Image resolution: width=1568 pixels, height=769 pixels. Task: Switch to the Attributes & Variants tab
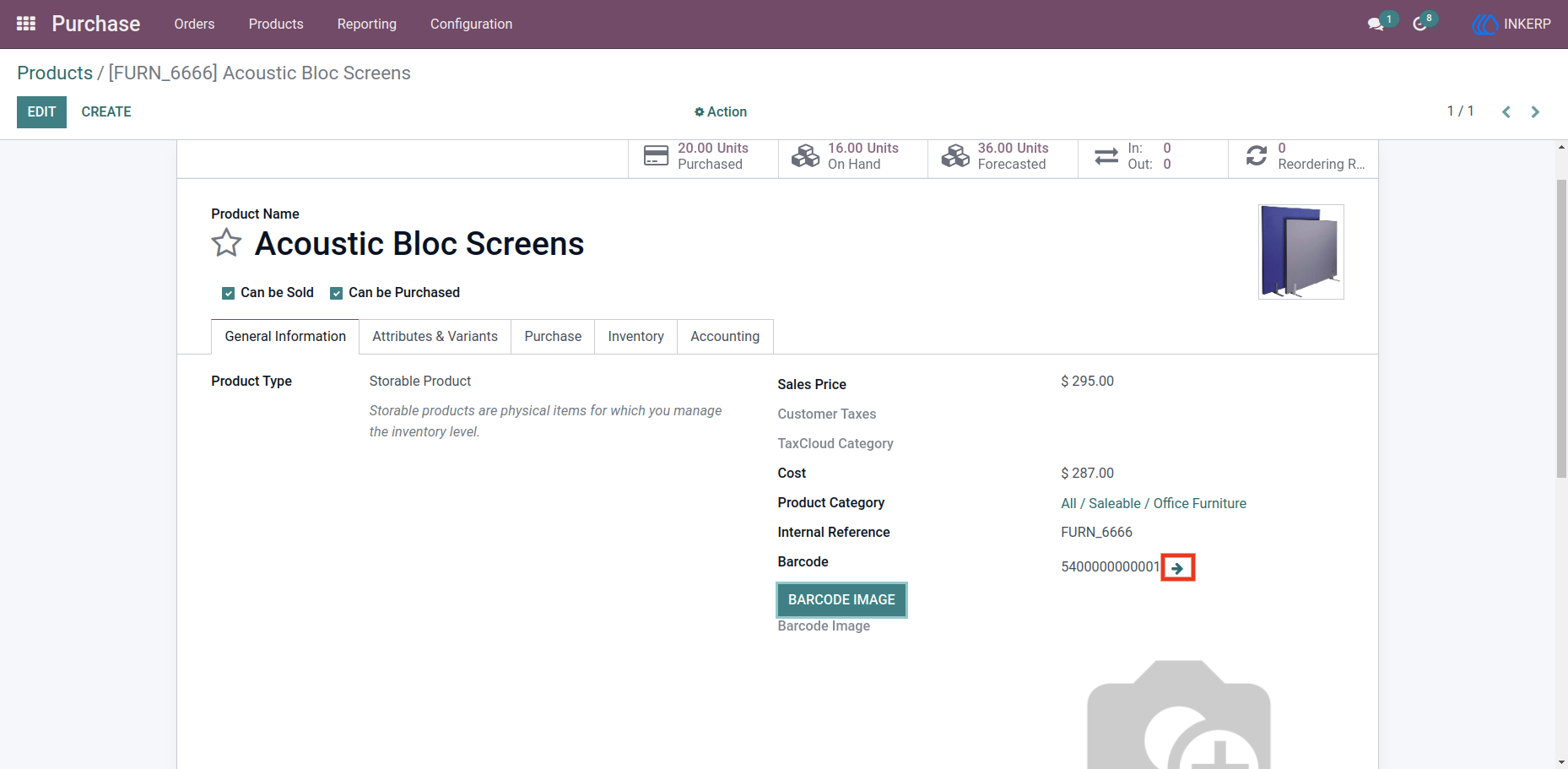coord(435,336)
